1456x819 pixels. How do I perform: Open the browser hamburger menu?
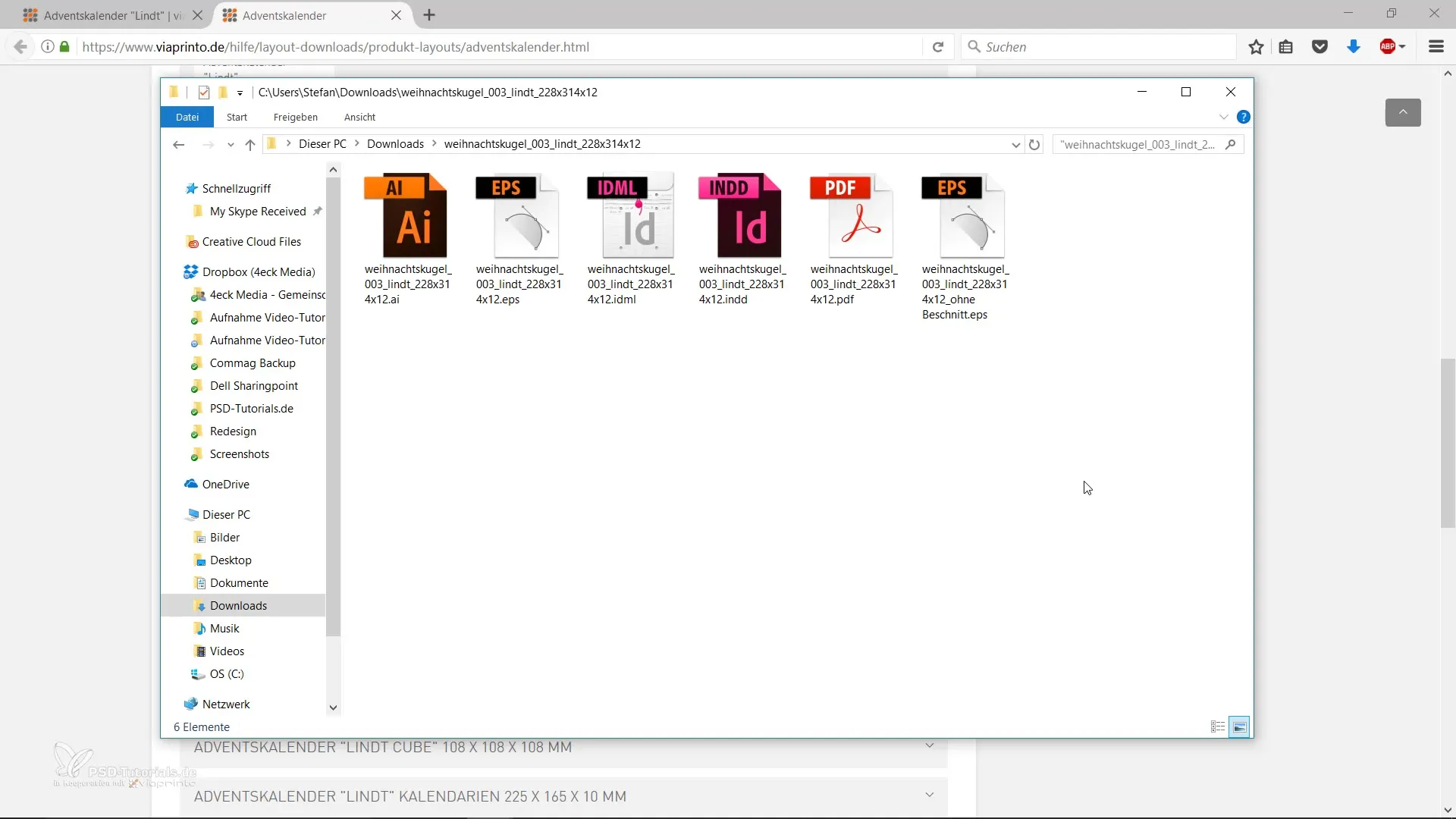1436,47
